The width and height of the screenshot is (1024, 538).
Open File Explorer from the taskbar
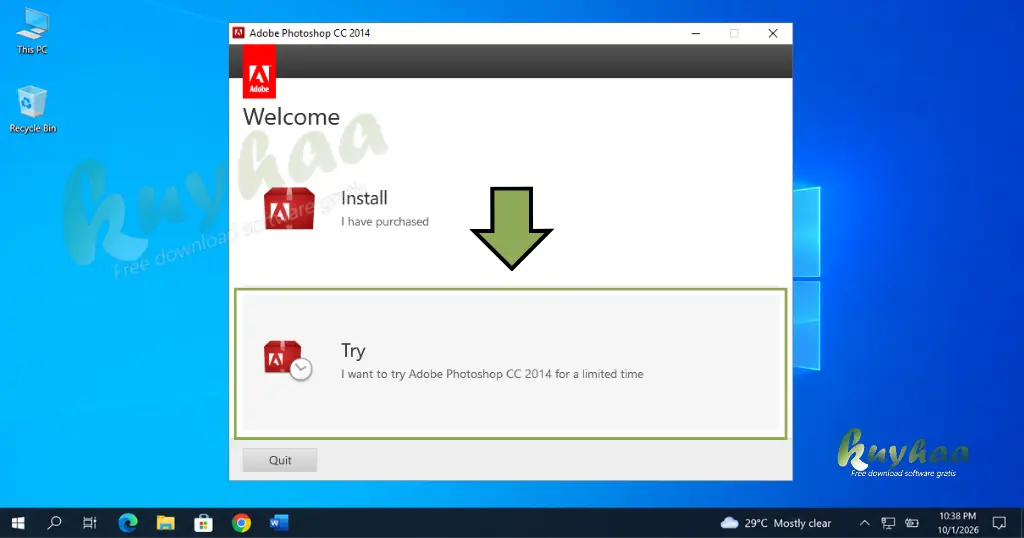(166, 523)
